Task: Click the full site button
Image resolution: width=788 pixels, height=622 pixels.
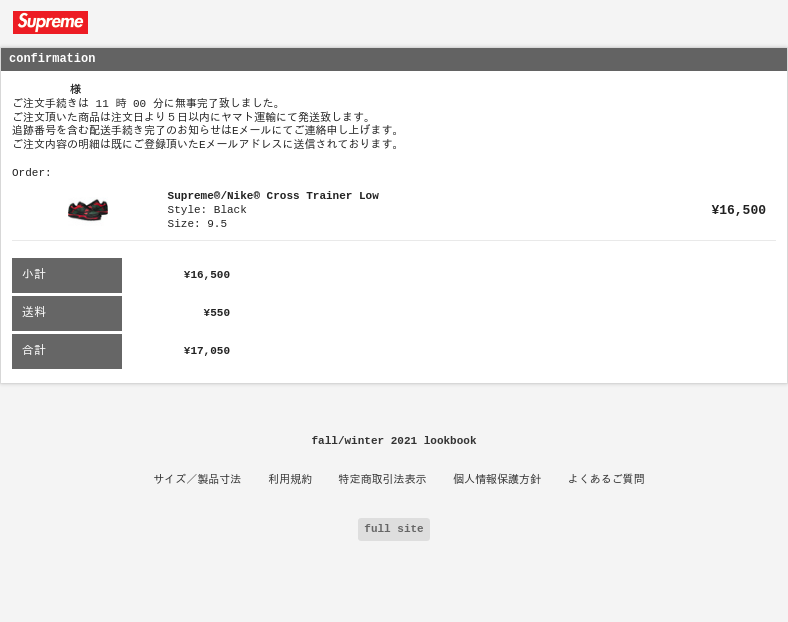Action: [393, 529]
